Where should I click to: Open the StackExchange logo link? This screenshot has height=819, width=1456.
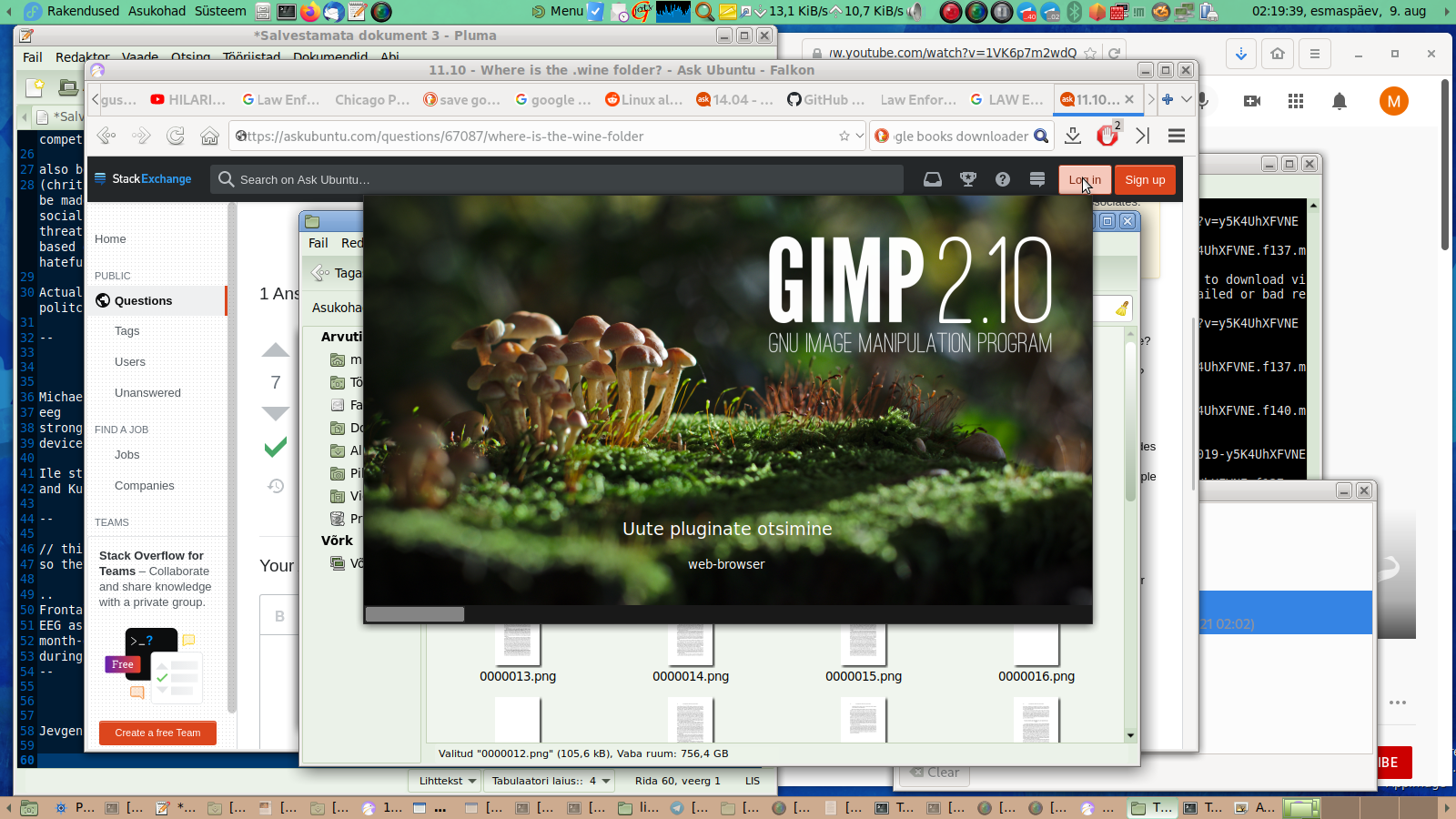[143, 179]
